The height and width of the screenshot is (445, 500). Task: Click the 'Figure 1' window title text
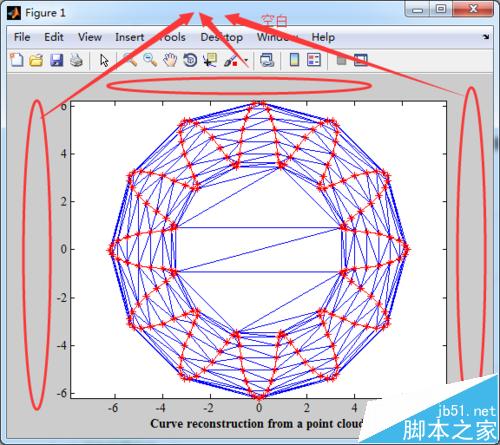[x=46, y=13]
